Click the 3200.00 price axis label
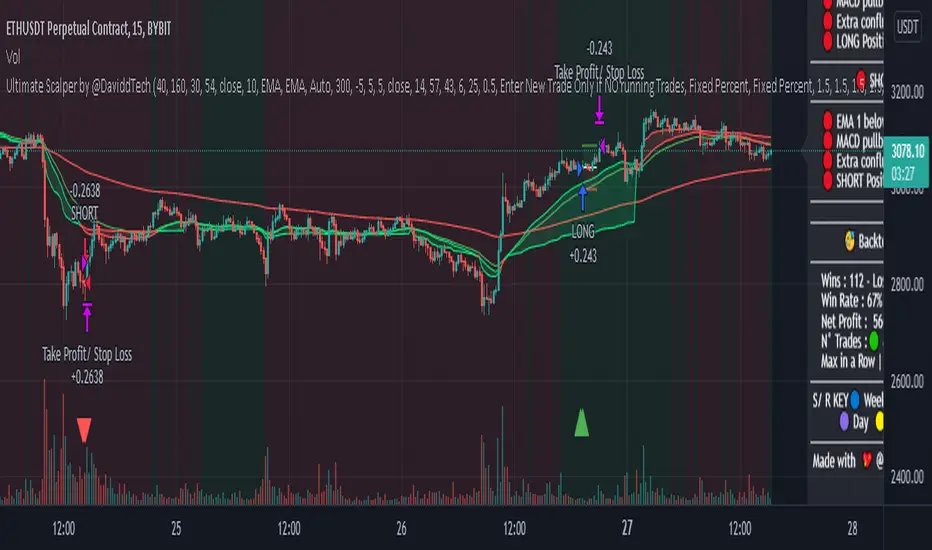 [x=907, y=92]
